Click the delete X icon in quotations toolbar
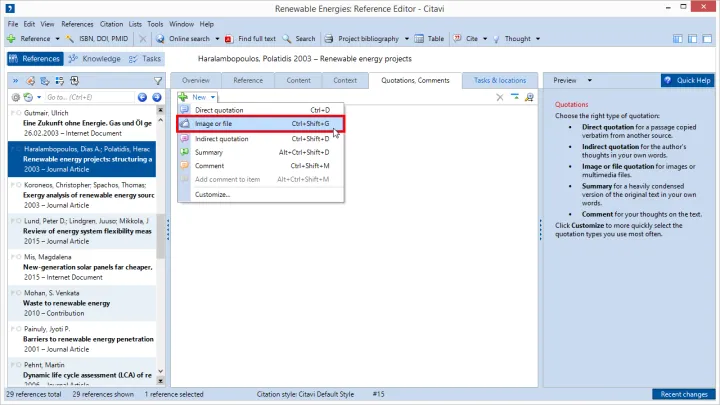The image size is (720, 405). 500,97
